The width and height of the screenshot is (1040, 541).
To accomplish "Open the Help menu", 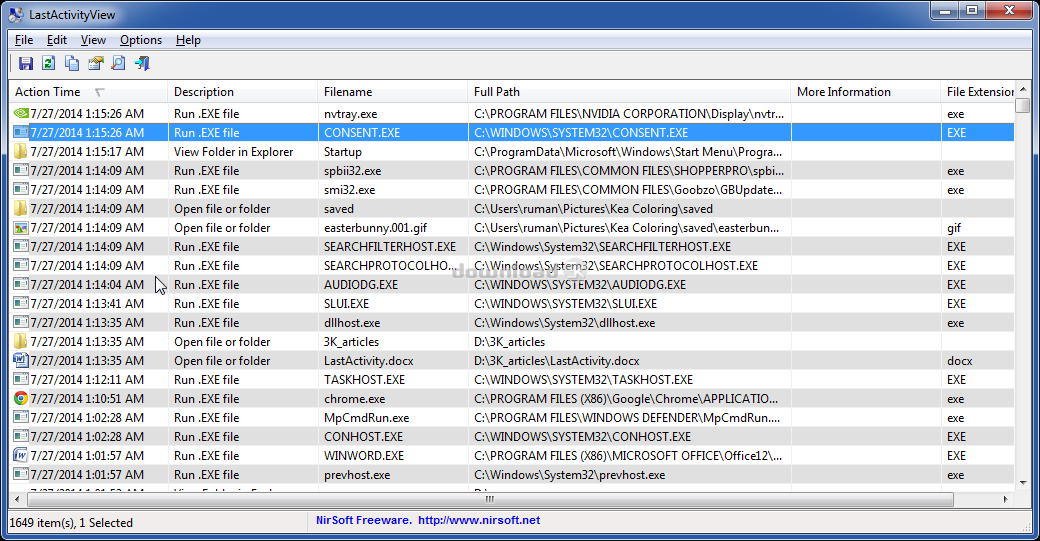I will click(x=188, y=40).
